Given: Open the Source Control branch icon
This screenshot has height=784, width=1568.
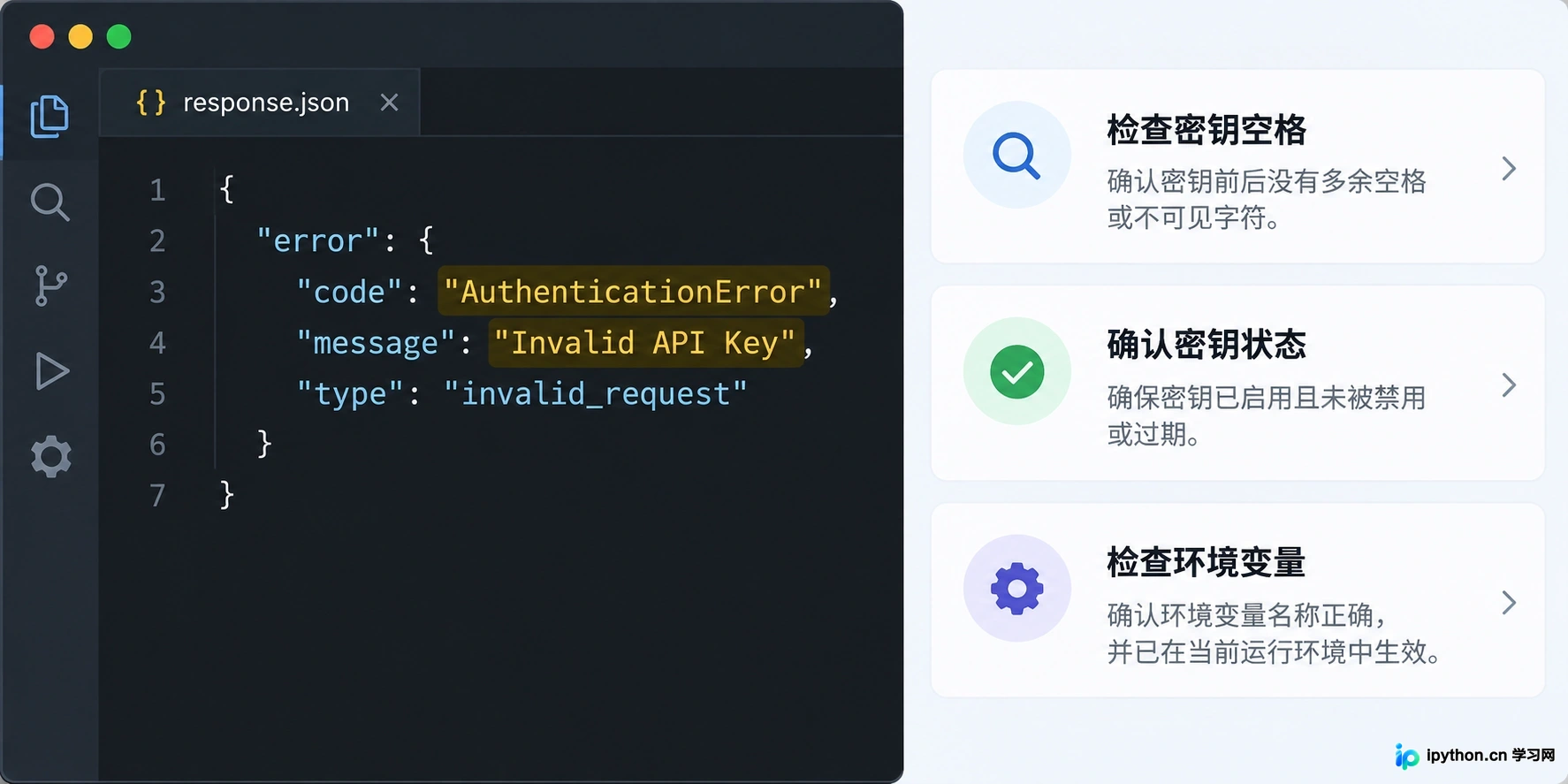Looking at the screenshot, I should tap(50, 285).
